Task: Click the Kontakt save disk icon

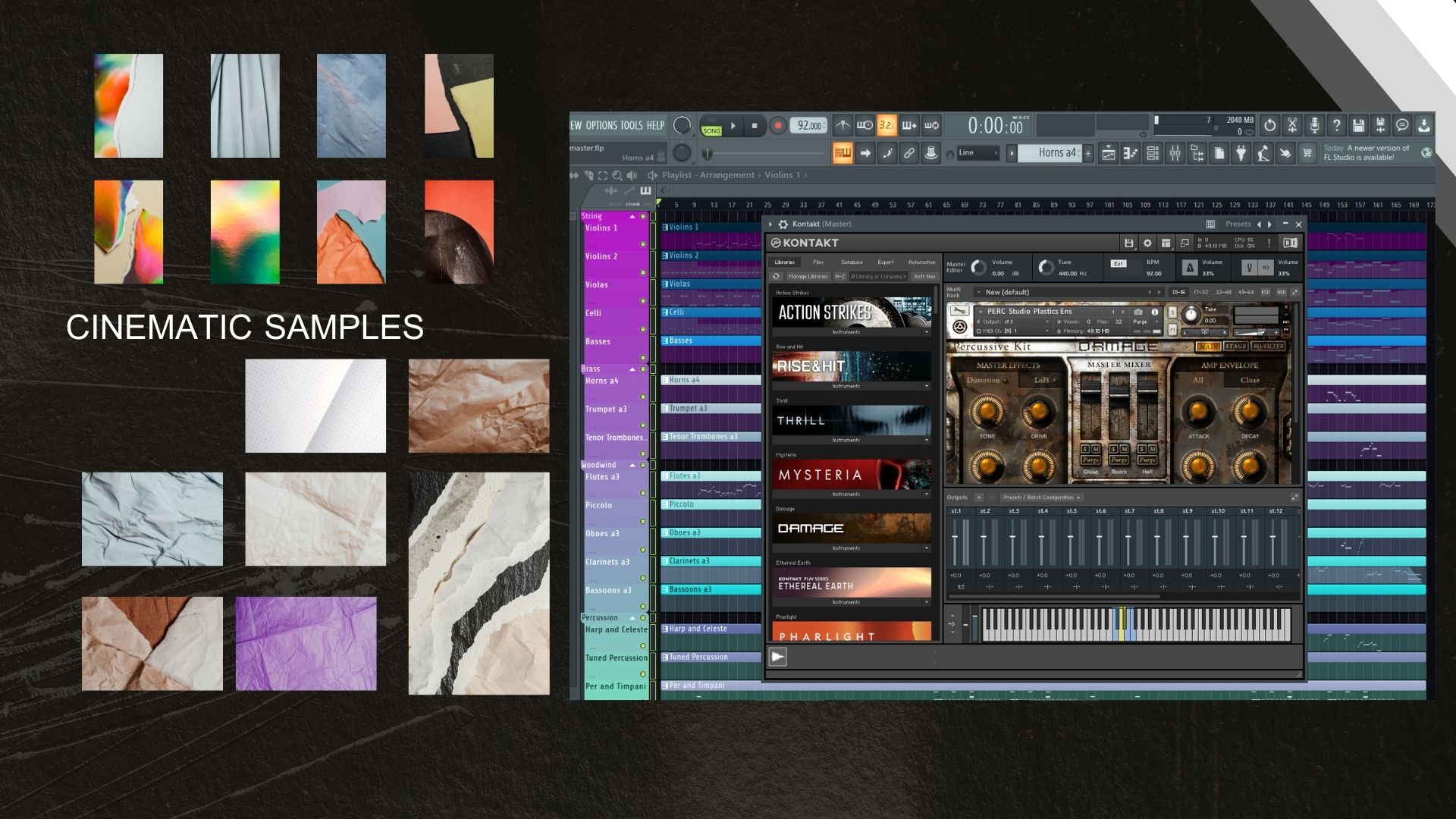Action: (x=1128, y=243)
